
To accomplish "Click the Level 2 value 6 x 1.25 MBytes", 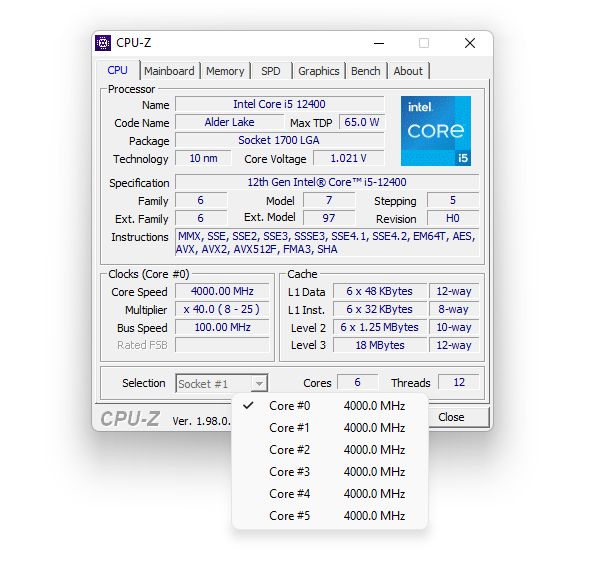I will pos(380,327).
